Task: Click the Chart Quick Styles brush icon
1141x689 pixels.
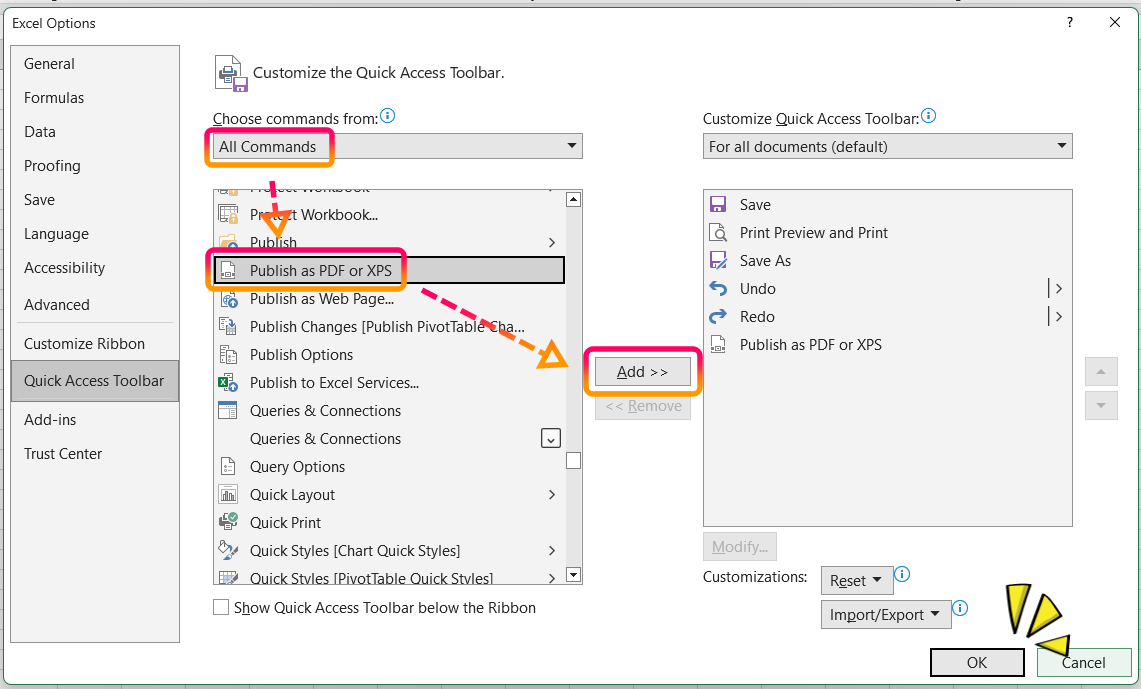Action: pos(228,551)
